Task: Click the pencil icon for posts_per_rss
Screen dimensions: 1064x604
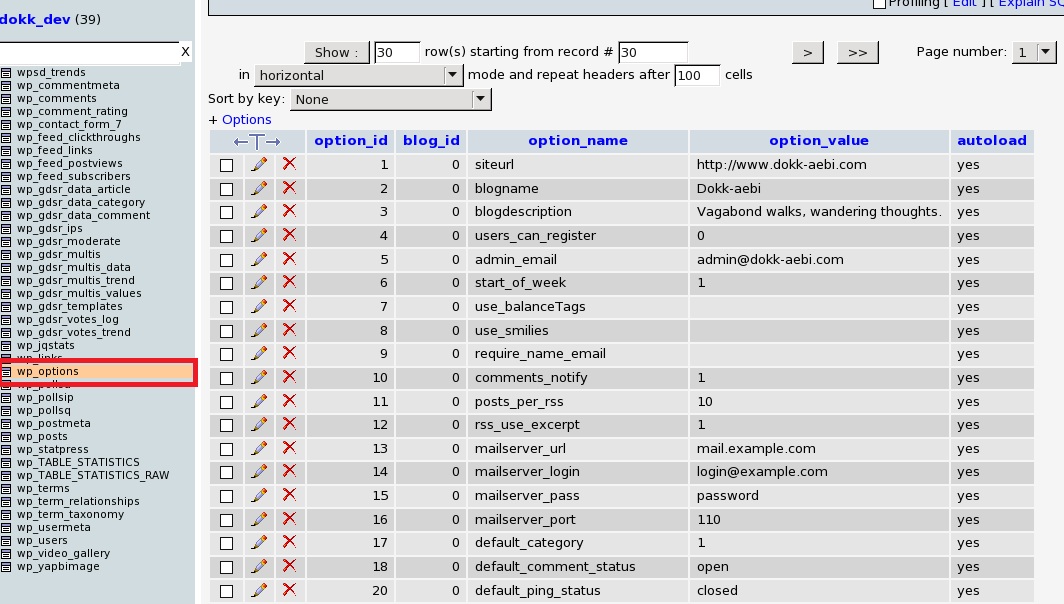Action: tap(259, 401)
